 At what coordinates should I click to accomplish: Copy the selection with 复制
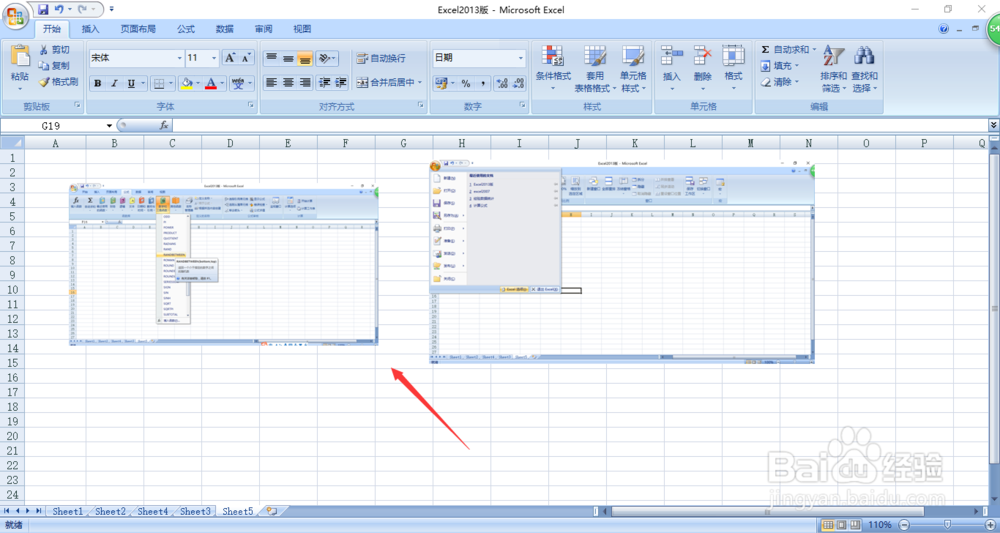[54, 66]
